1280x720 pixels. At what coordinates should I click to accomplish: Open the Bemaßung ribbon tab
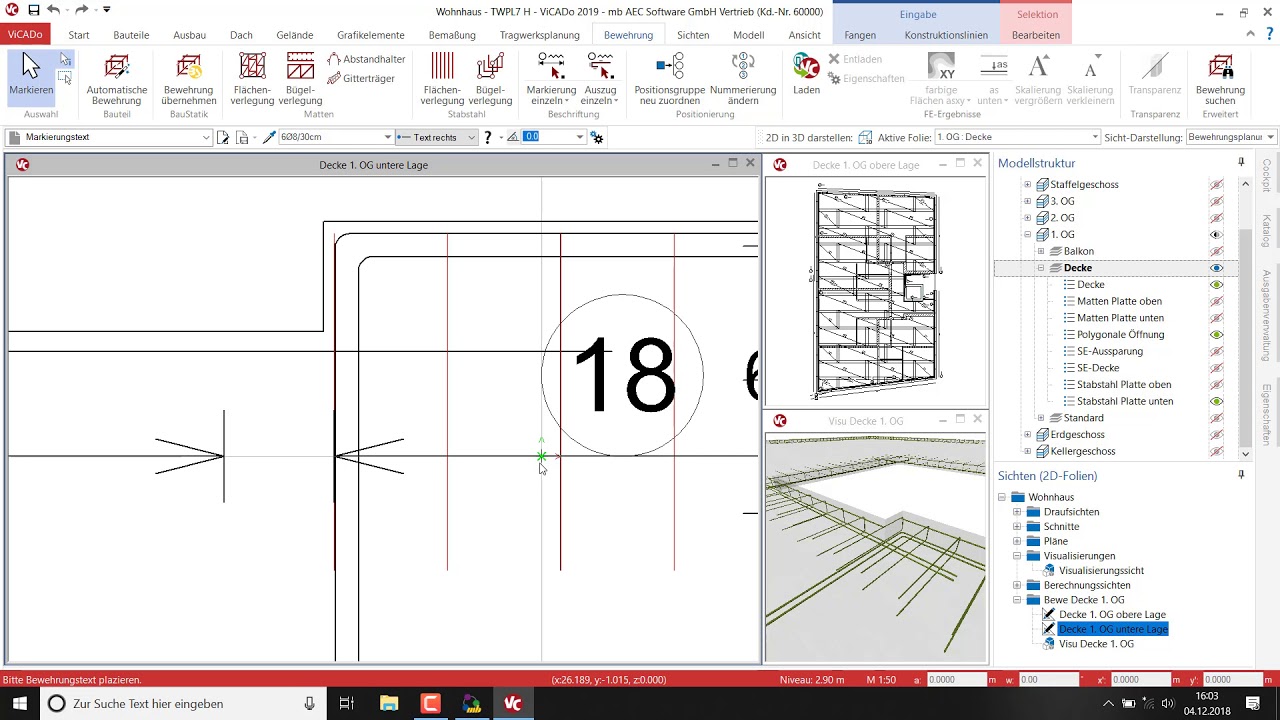click(452, 35)
